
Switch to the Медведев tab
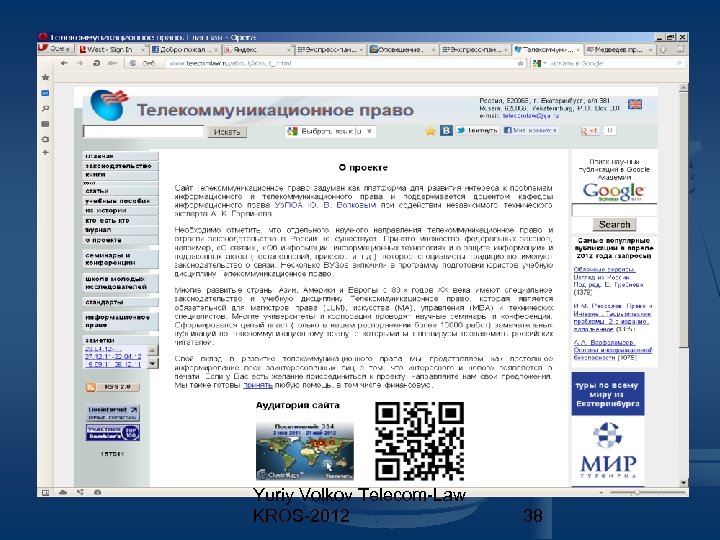[x=619, y=49]
